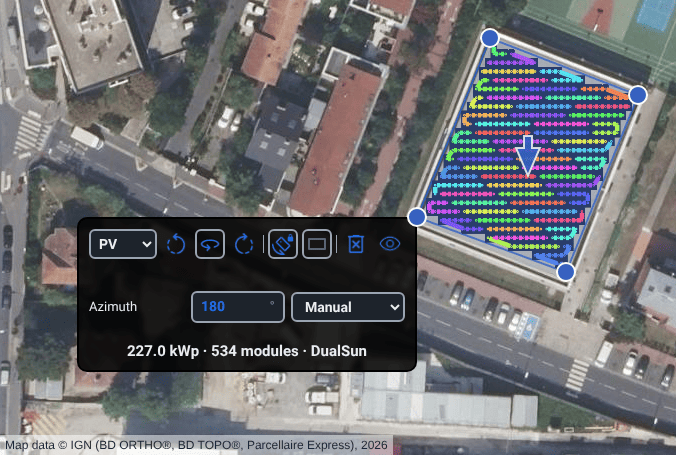Select the landscape rectangle layout button
Viewport: 676px width, 455px height.
(317, 244)
